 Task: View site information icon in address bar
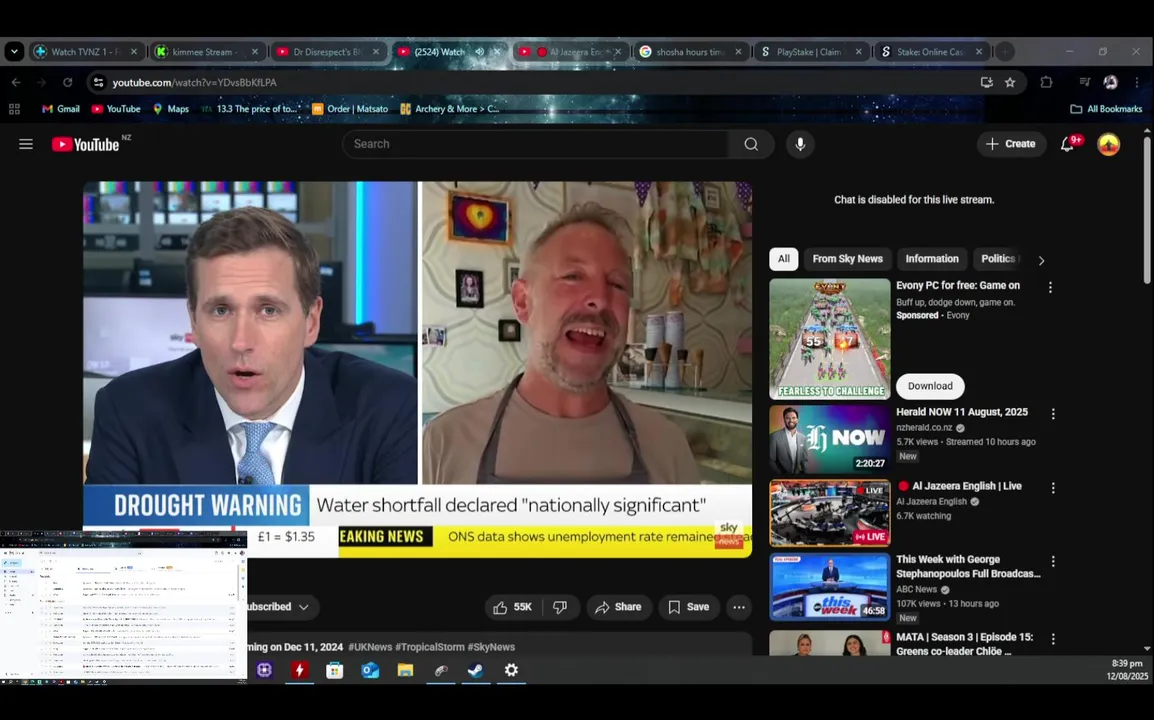pyautogui.click(x=98, y=82)
